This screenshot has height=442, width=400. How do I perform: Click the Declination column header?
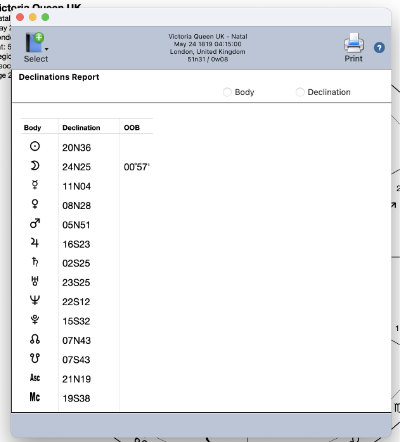tap(81, 128)
